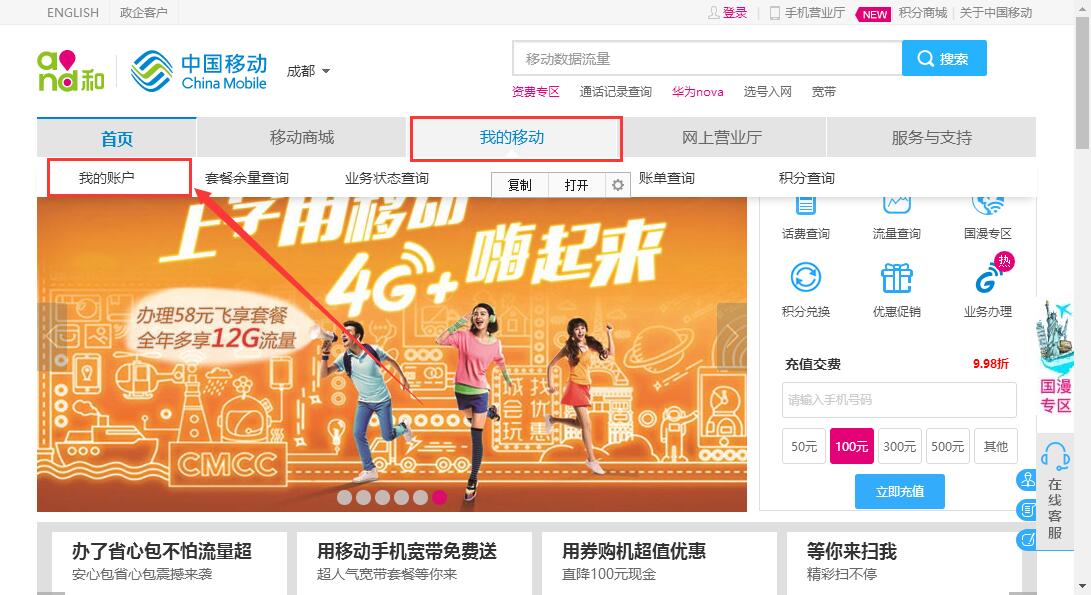Viewport: 1091px width, 595px height.
Task: Select the 其他 recharge amount option
Action: click(x=996, y=446)
